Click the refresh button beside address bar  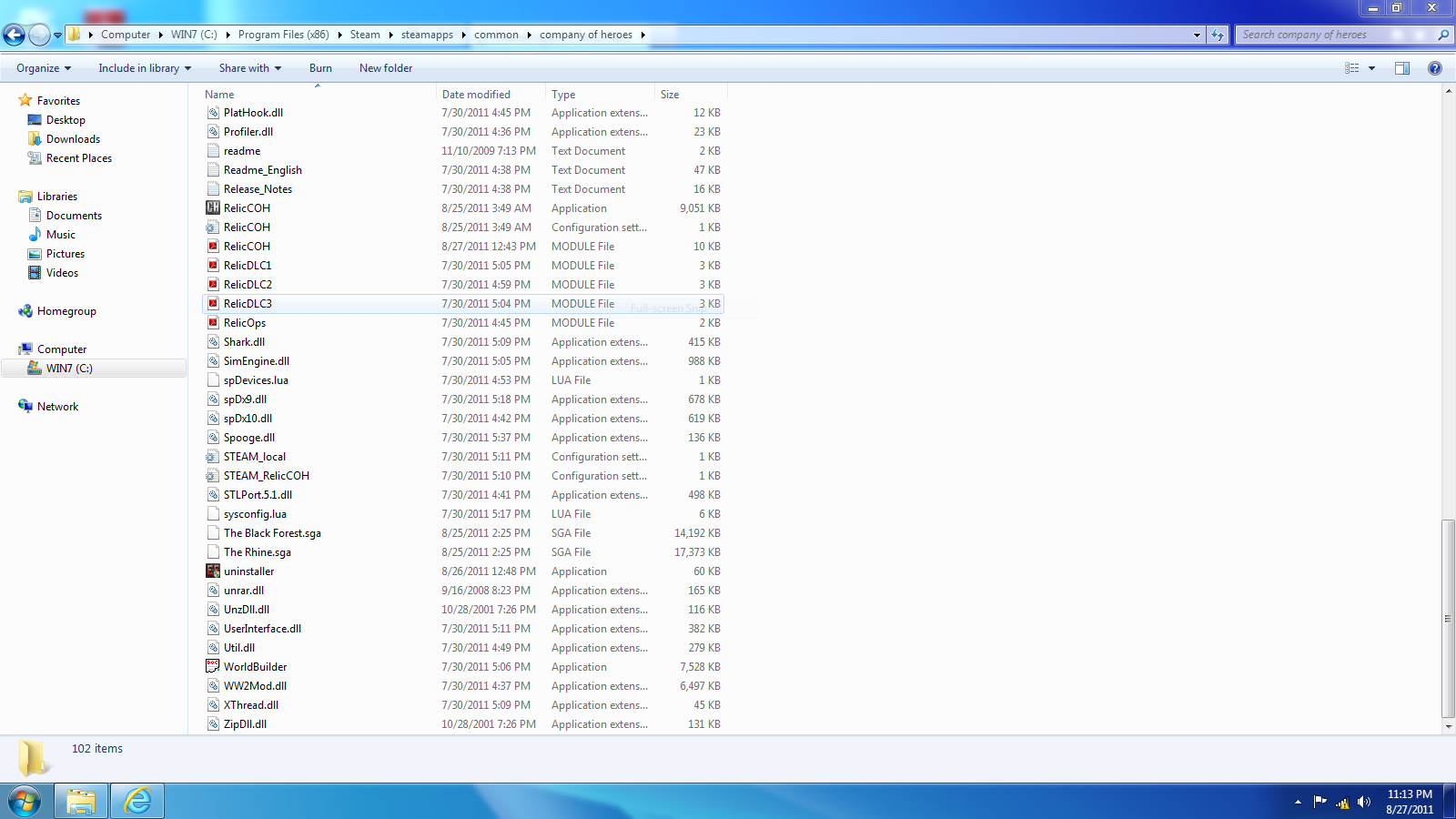[1218, 35]
